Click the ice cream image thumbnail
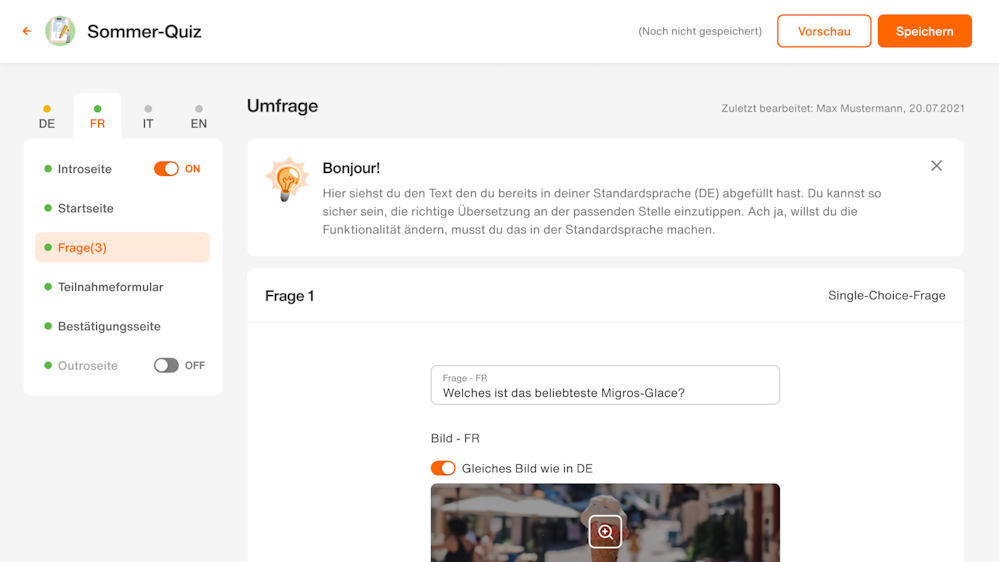 click(605, 522)
